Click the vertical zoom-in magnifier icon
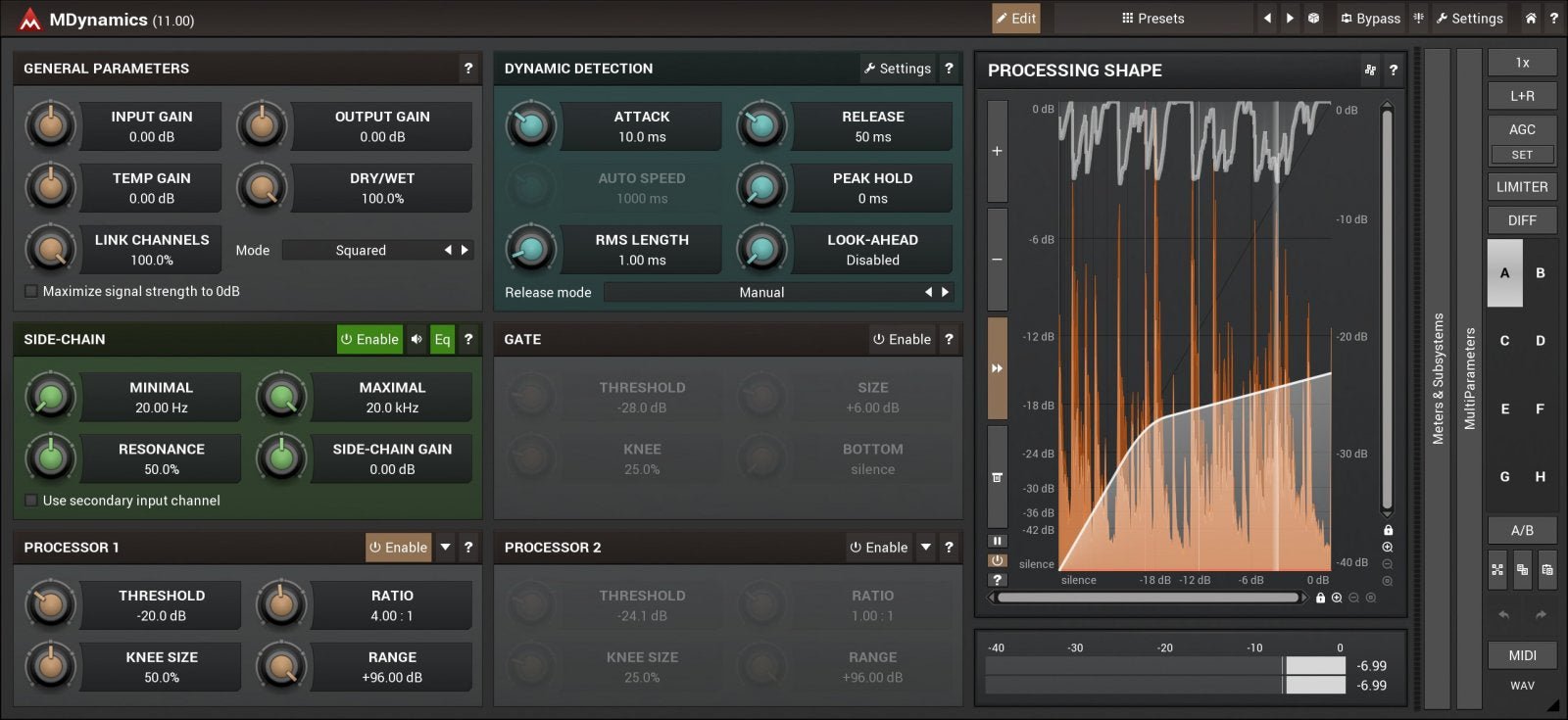This screenshot has height=720, width=1568. (x=1388, y=547)
